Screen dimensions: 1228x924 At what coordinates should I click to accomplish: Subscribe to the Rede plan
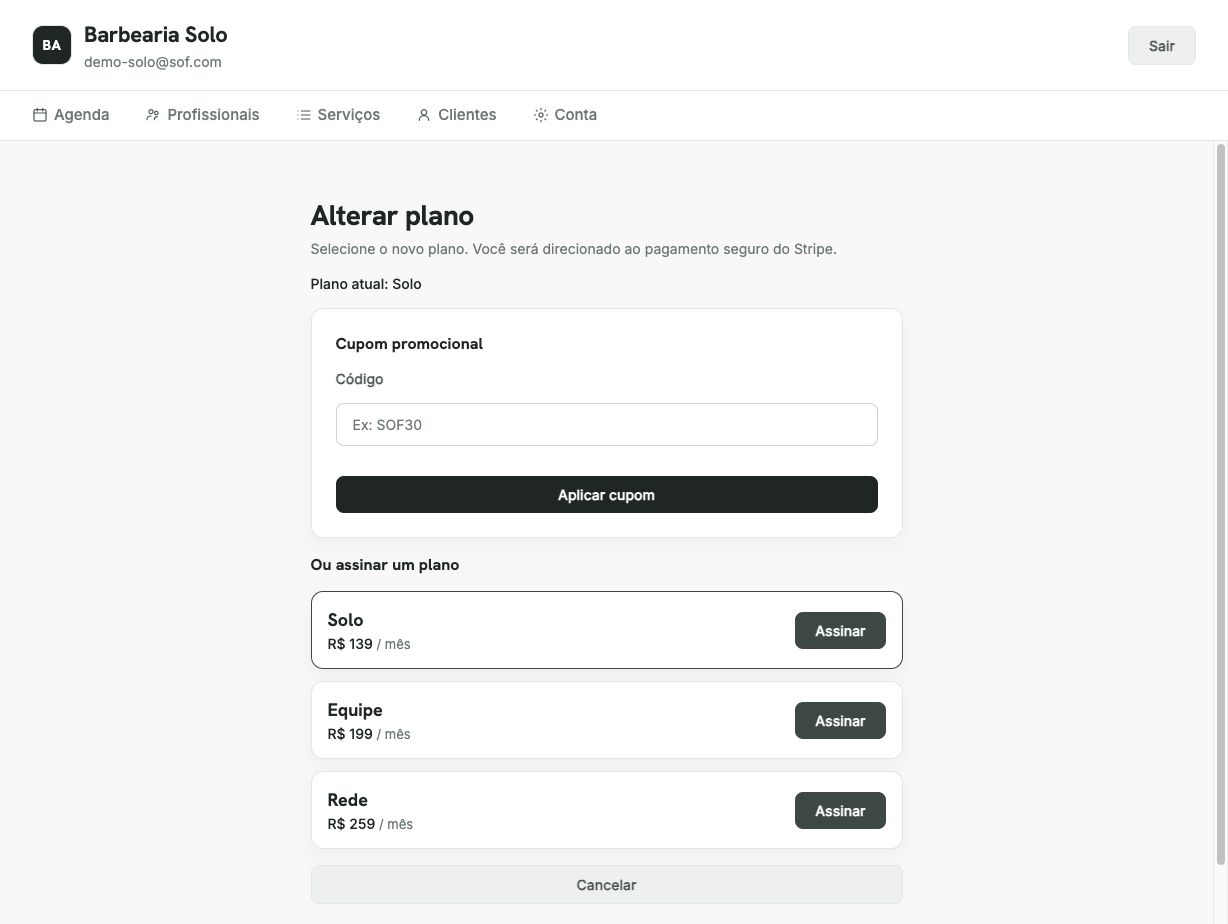840,811
